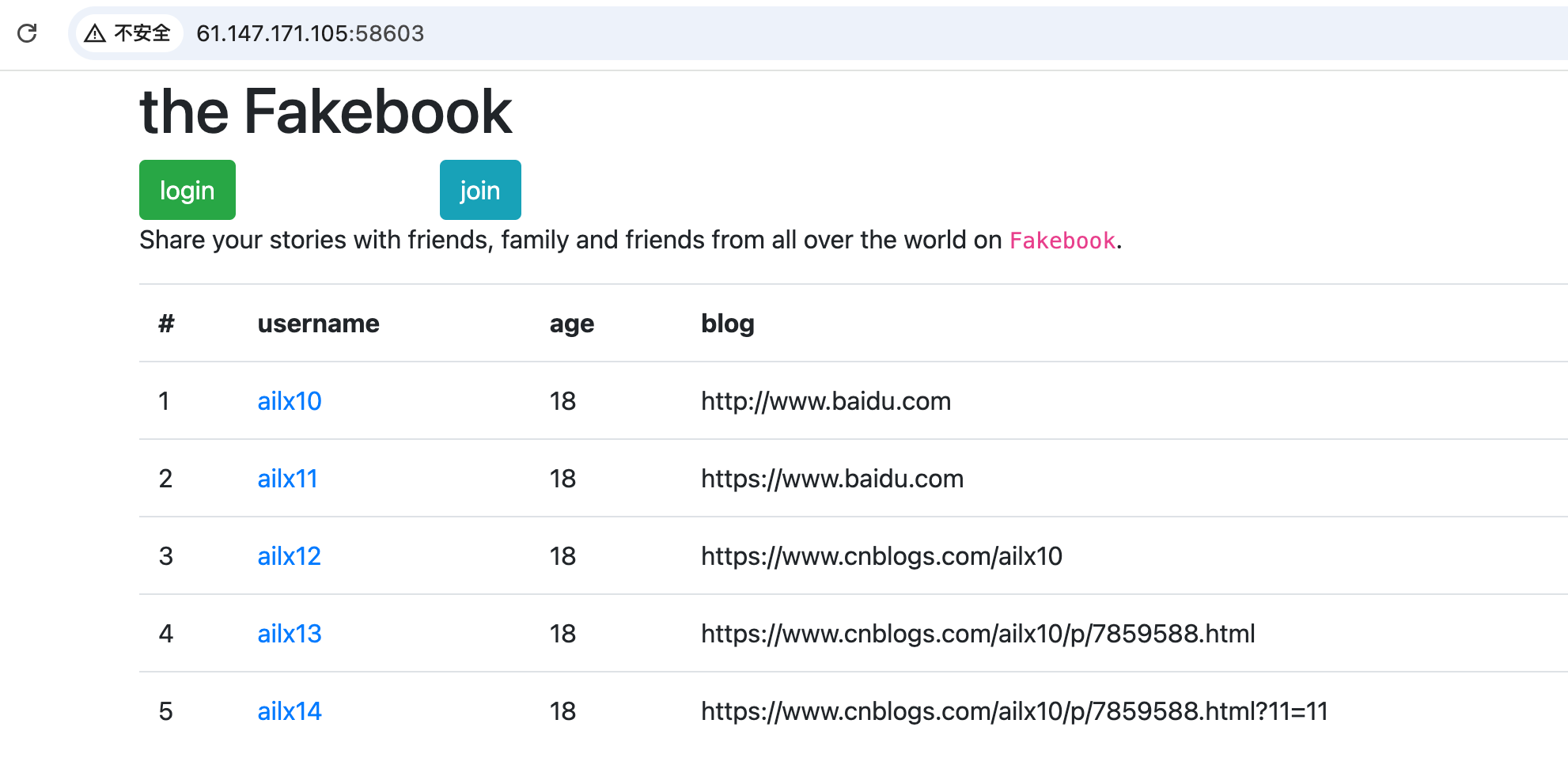Click row number 1 in the table
Screen dimensions: 1568x769
[x=164, y=401]
